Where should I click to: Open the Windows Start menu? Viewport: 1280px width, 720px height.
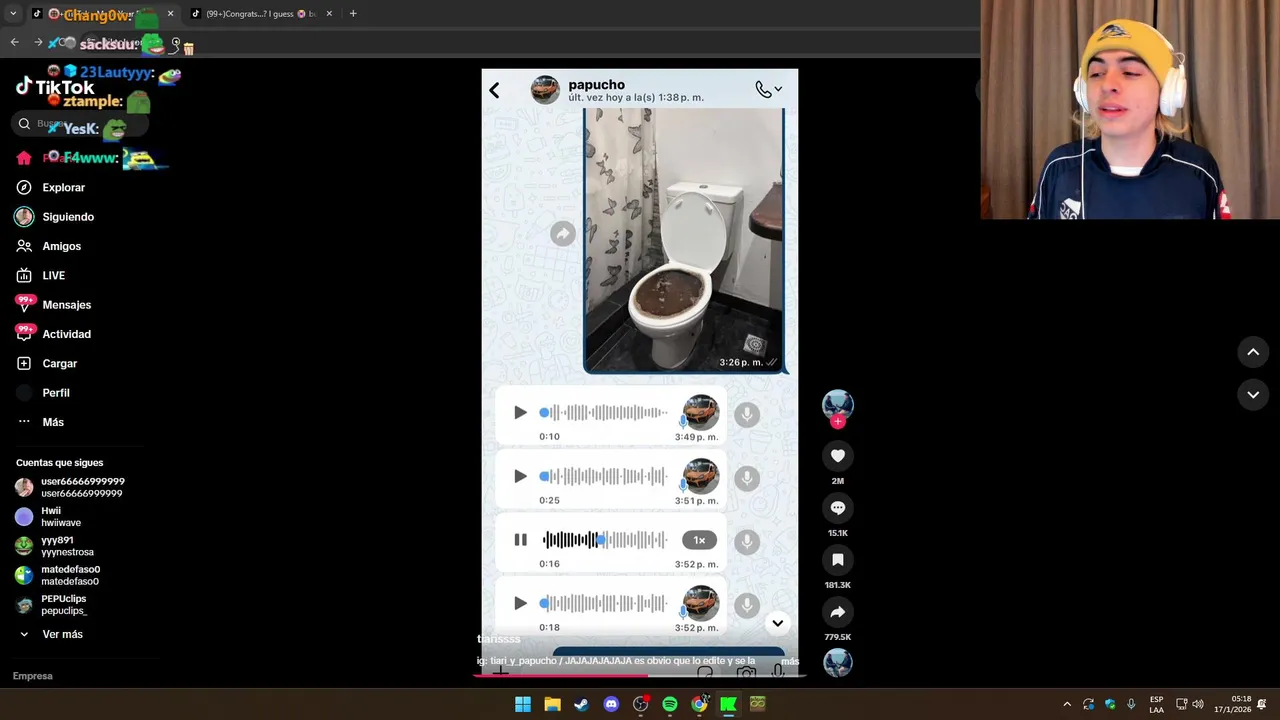(522, 704)
